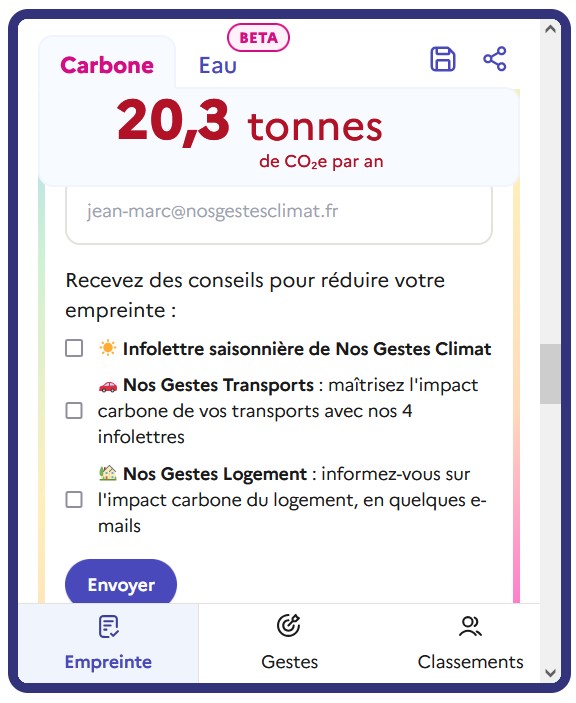The height and width of the screenshot is (703, 576).
Task: Click the scrollbar down arrow
Action: coord(550,673)
